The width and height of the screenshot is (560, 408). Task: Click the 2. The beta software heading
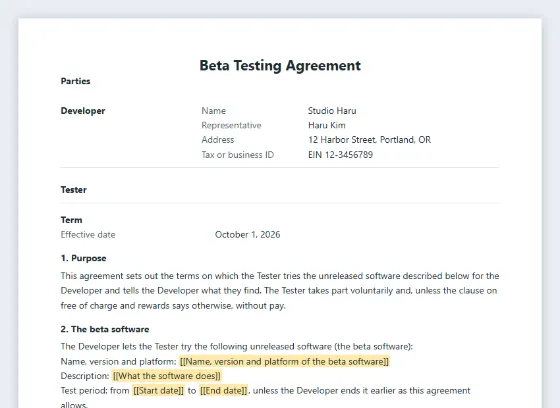tap(105, 329)
